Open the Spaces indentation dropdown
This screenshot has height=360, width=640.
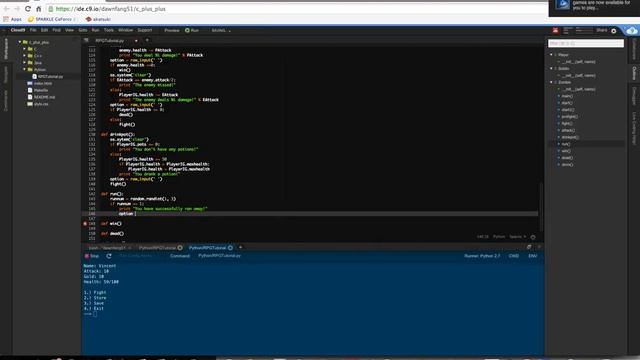pos(517,237)
